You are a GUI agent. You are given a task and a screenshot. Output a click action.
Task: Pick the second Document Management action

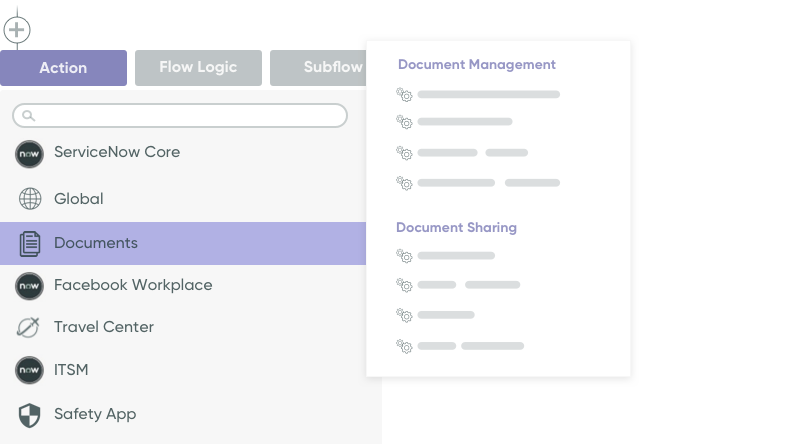464,122
